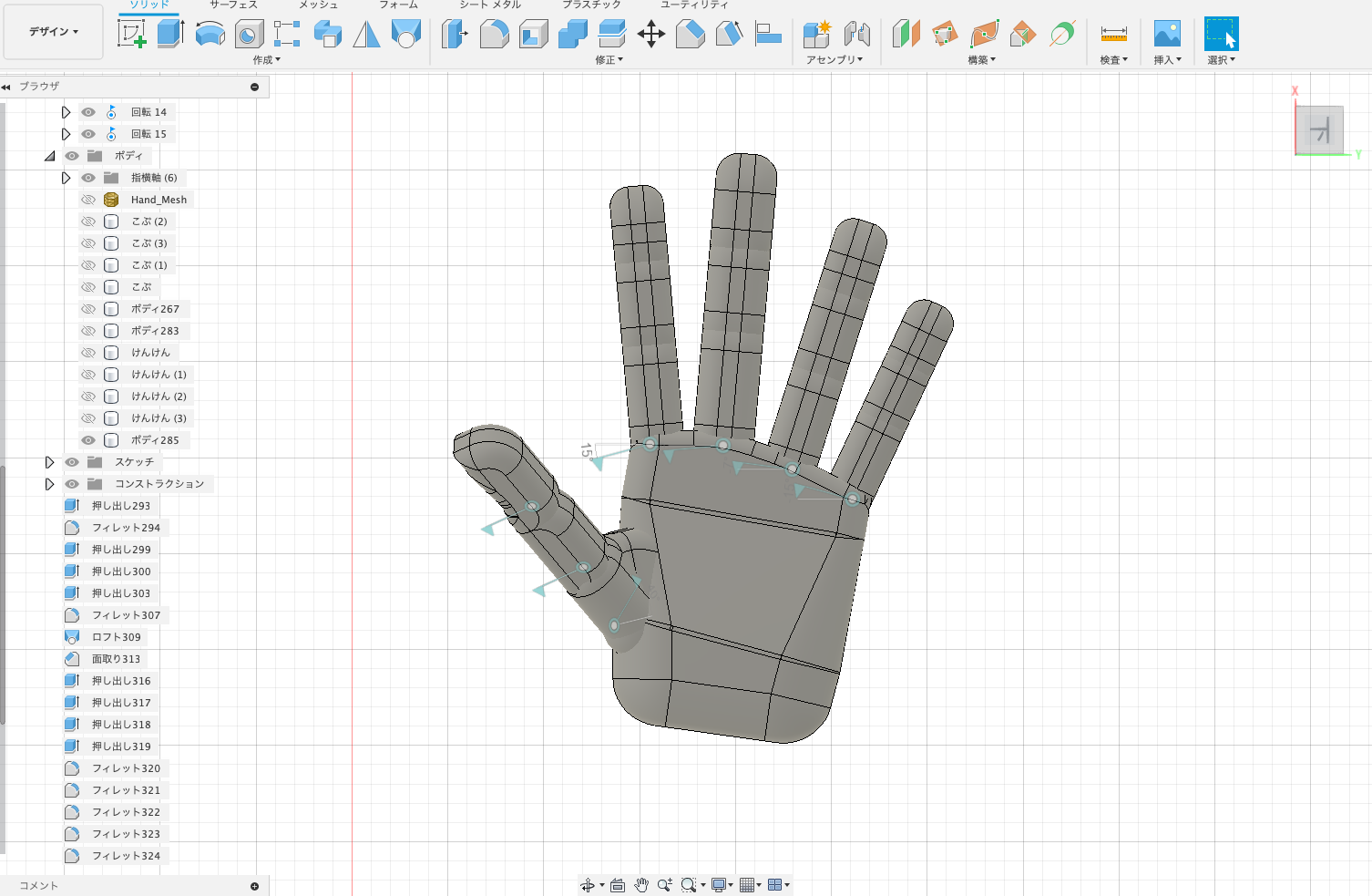Viewport: 1372px width, 896px height.
Task: Click the Offset Plane construction icon
Action: coord(906,34)
